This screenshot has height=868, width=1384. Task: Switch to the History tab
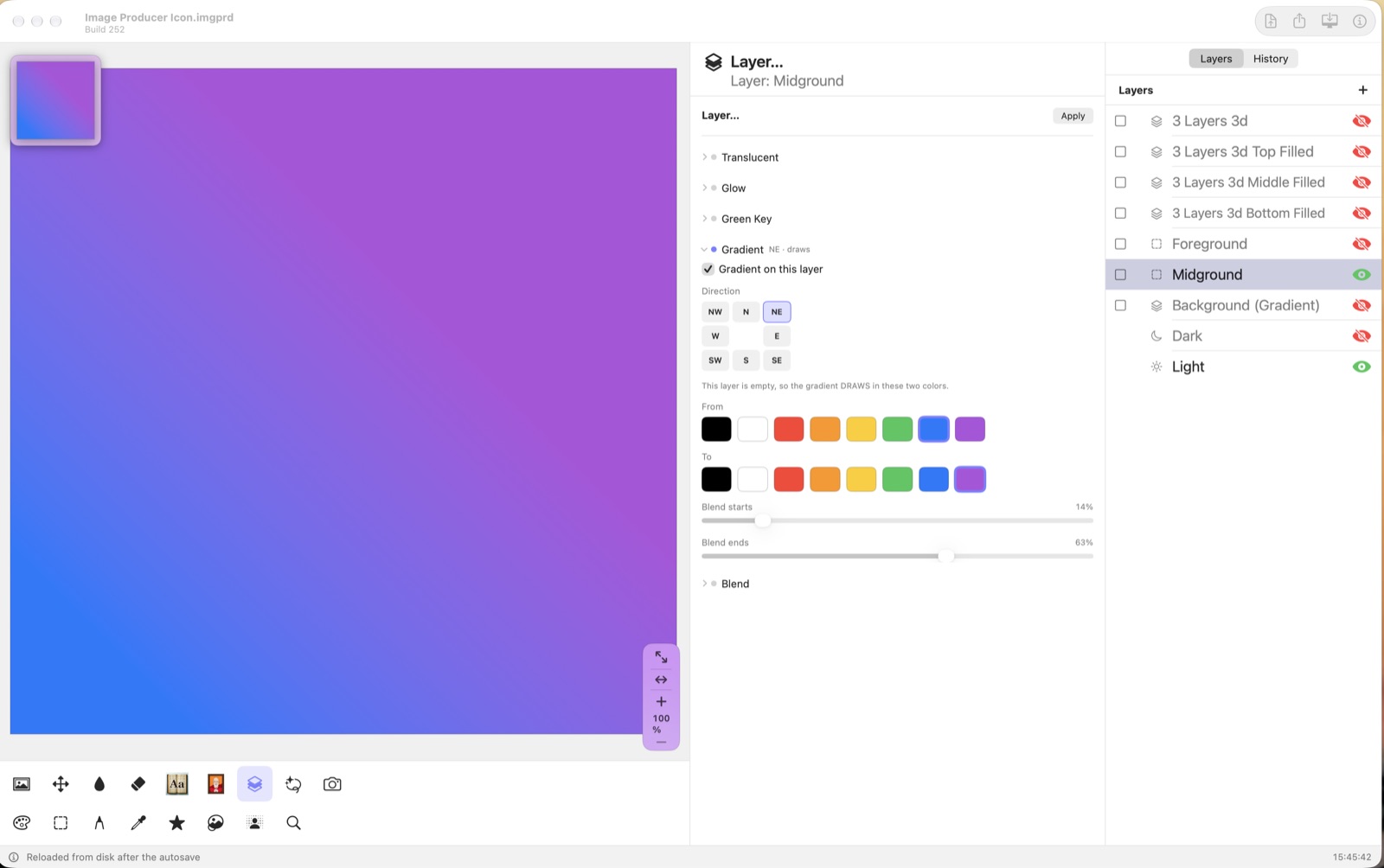[1271, 59]
